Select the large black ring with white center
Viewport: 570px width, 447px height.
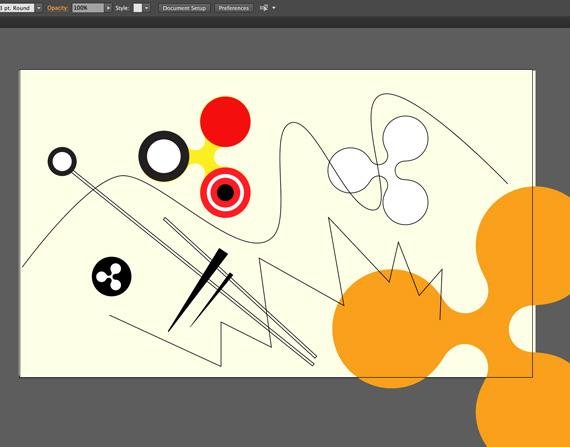click(164, 156)
